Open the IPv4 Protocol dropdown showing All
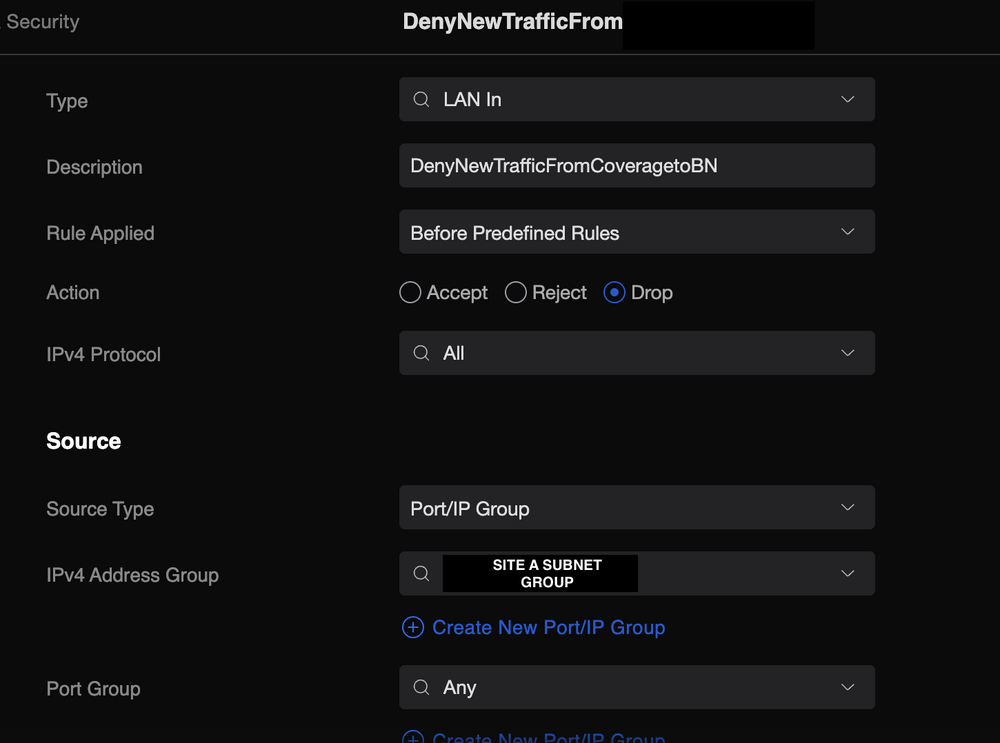This screenshot has width=1000, height=743. (636, 353)
